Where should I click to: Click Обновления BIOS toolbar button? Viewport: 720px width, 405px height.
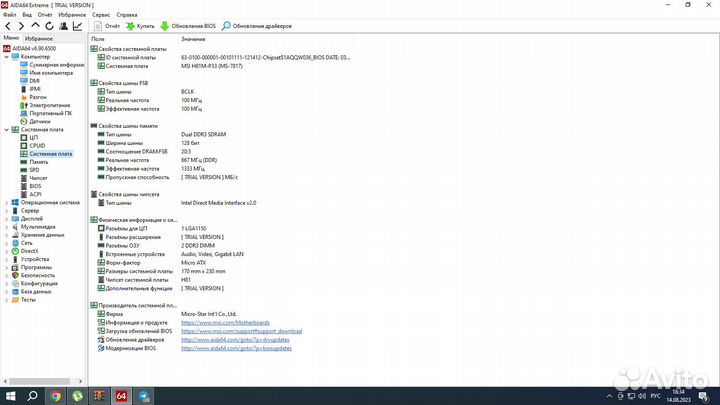pos(188,26)
